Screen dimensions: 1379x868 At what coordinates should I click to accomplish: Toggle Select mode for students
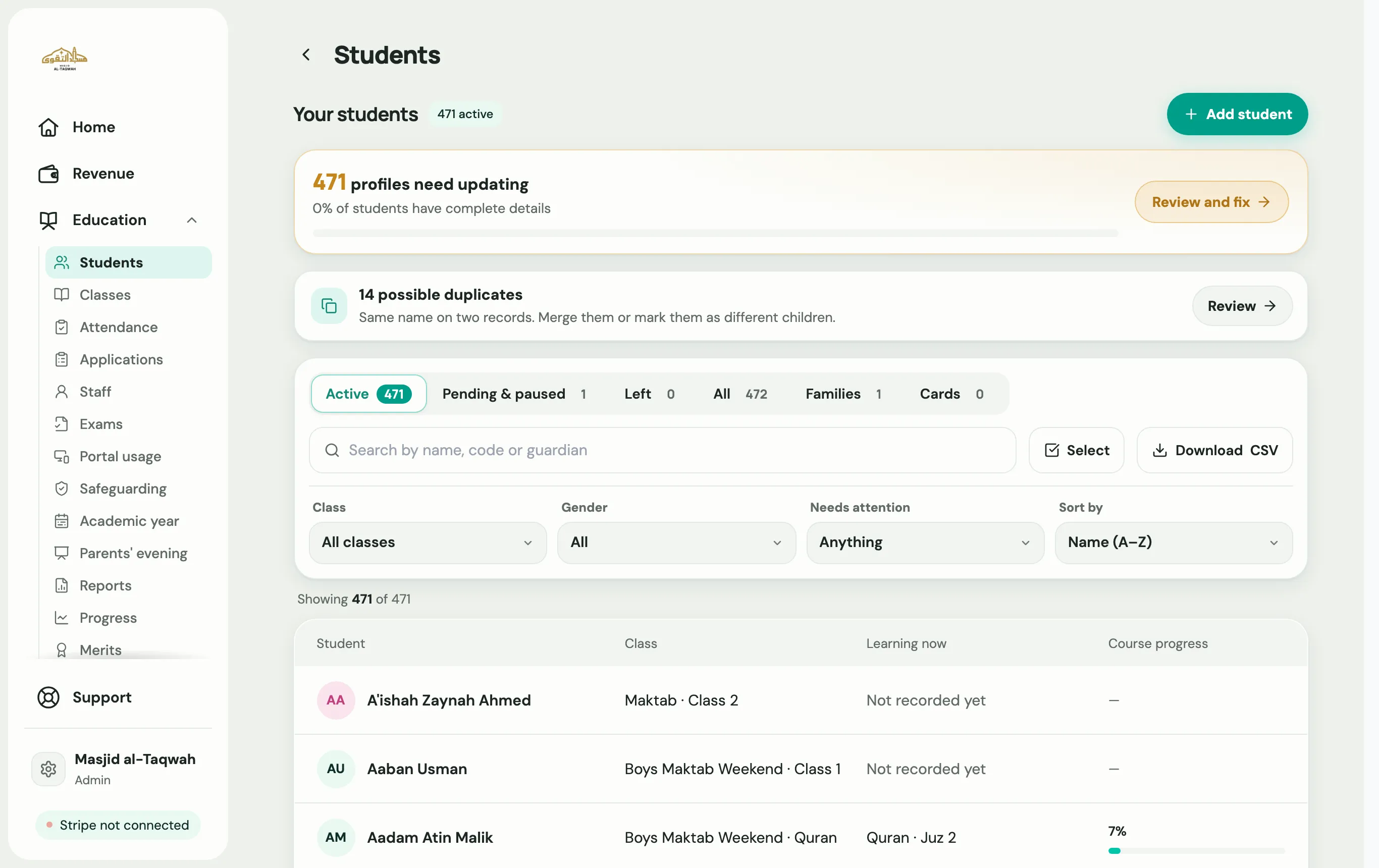tap(1077, 450)
